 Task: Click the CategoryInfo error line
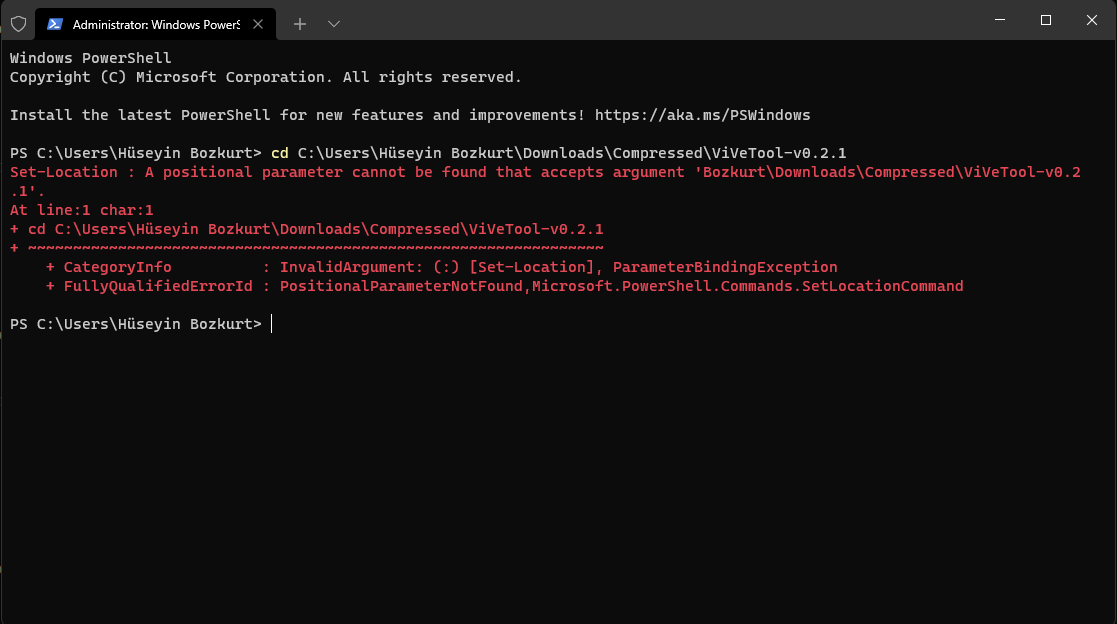(x=442, y=267)
